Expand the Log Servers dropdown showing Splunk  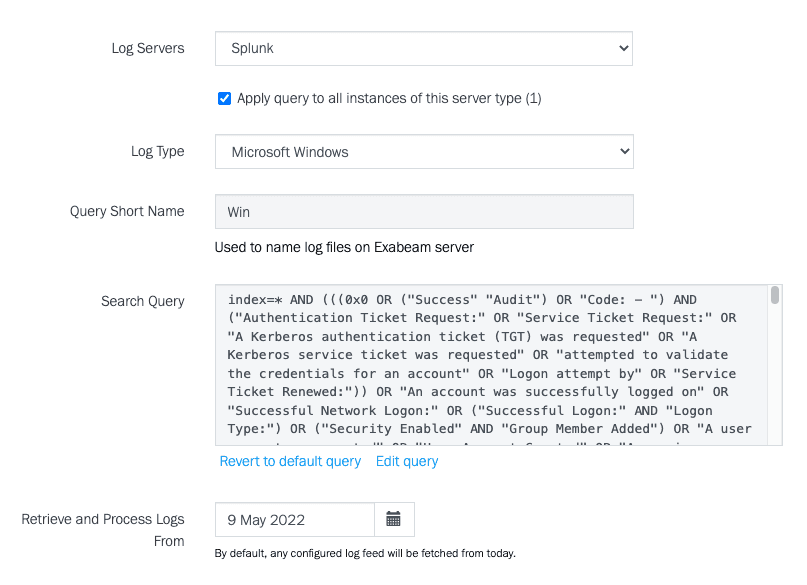tap(423, 48)
